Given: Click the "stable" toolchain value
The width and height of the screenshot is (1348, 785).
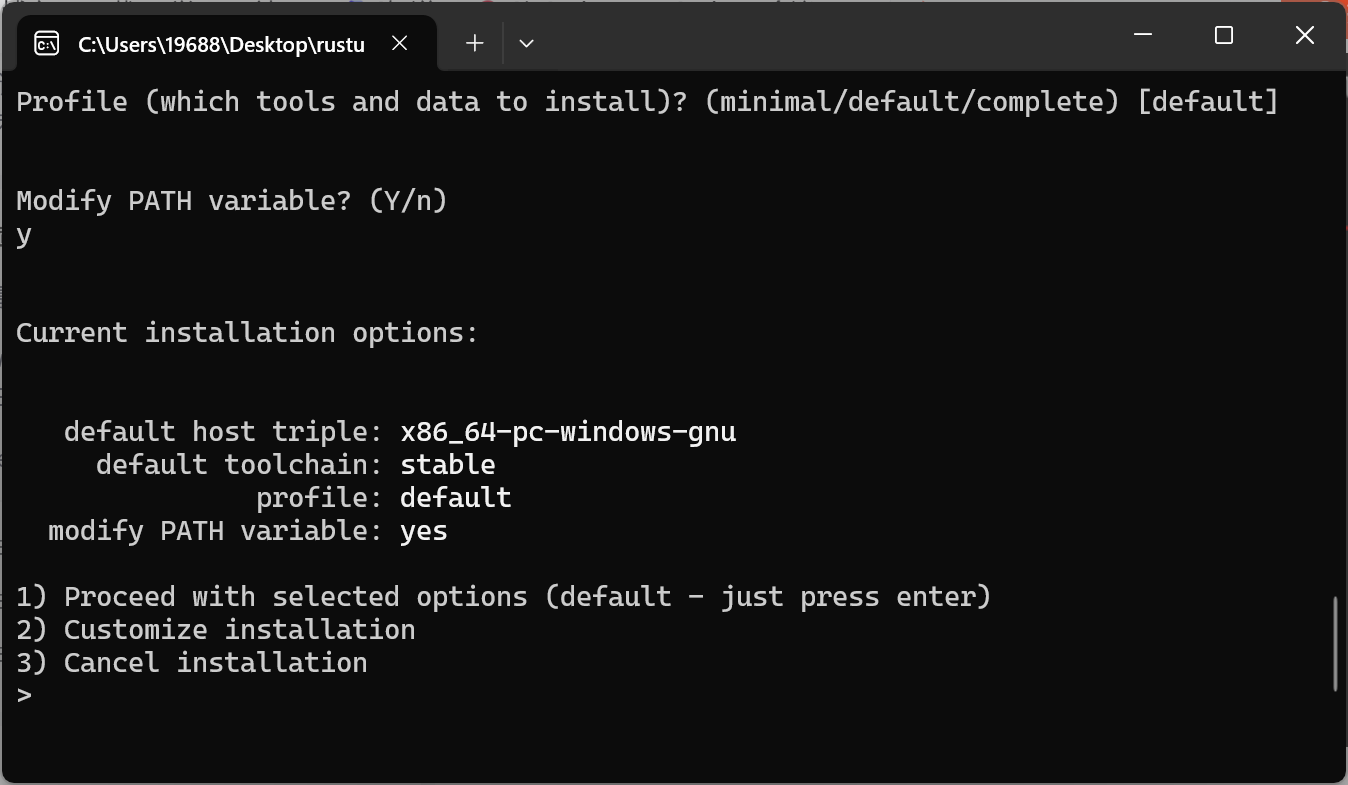Looking at the screenshot, I should tap(447, 465).
